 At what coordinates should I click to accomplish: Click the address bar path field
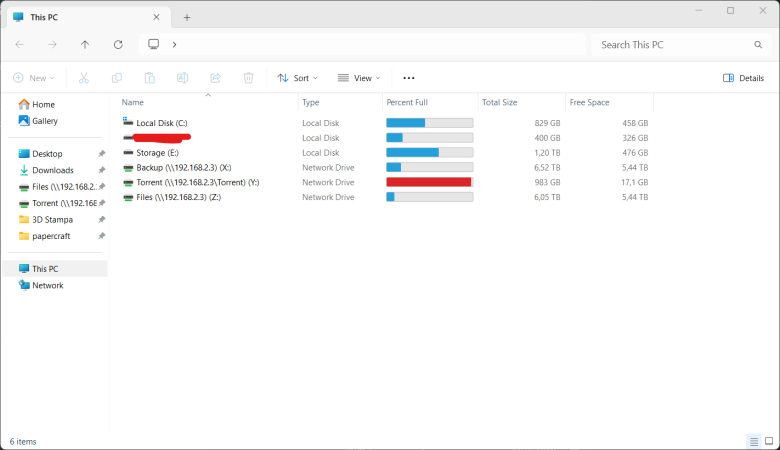(x=362, y=45)
